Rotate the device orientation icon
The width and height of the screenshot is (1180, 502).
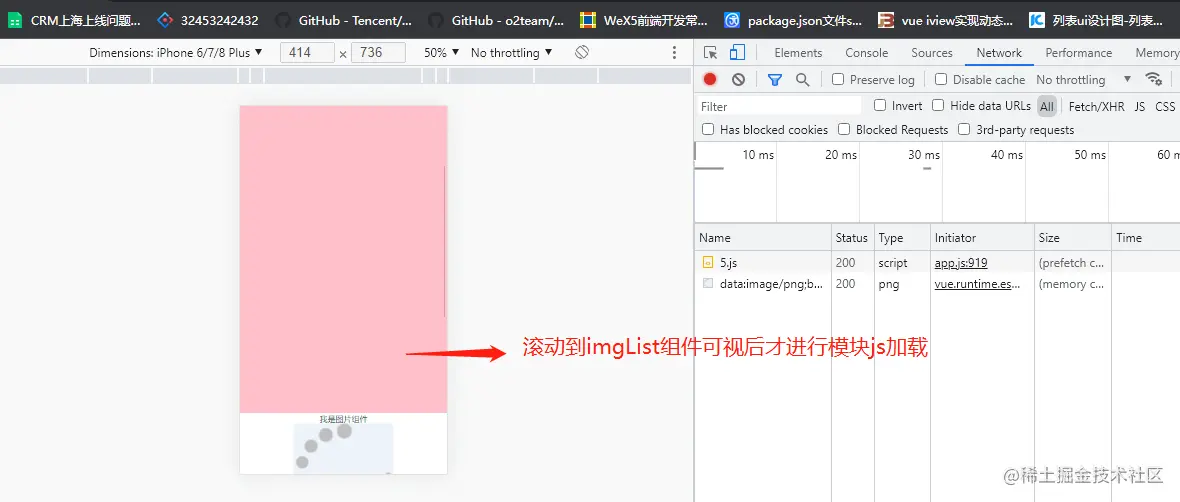(581, 53)
